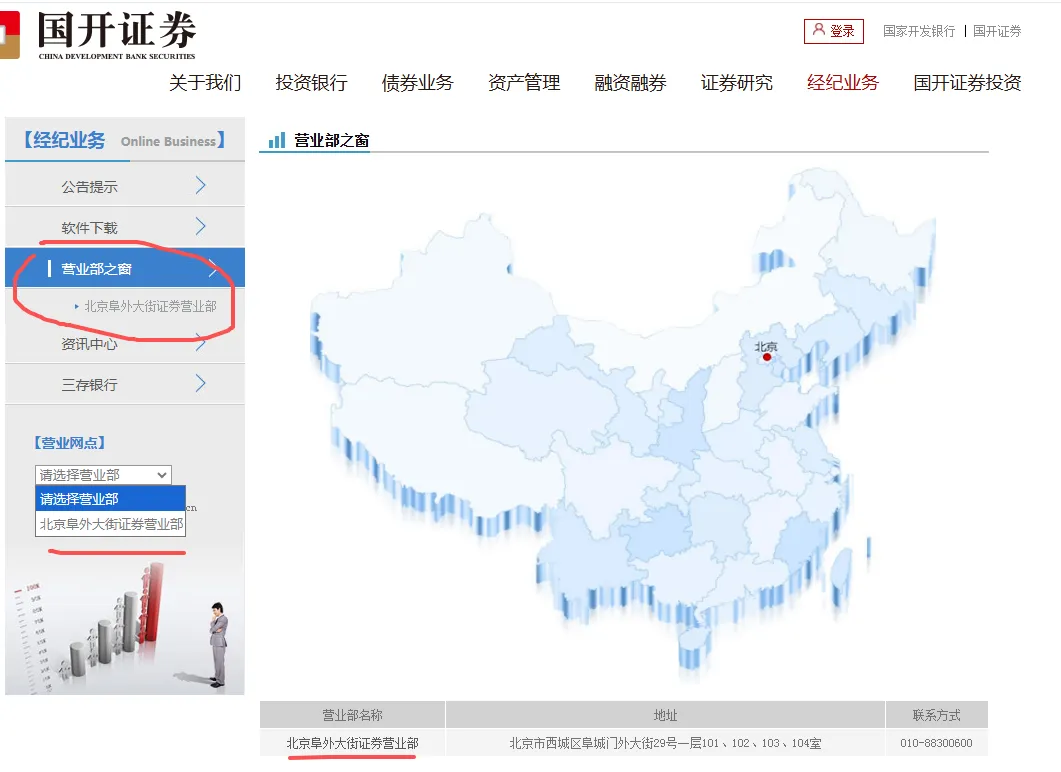This screenshot has height=772, width=1061.
Task: Click the bar chart icon beside 营业部之窗
Action: click(x=277, y=140)
